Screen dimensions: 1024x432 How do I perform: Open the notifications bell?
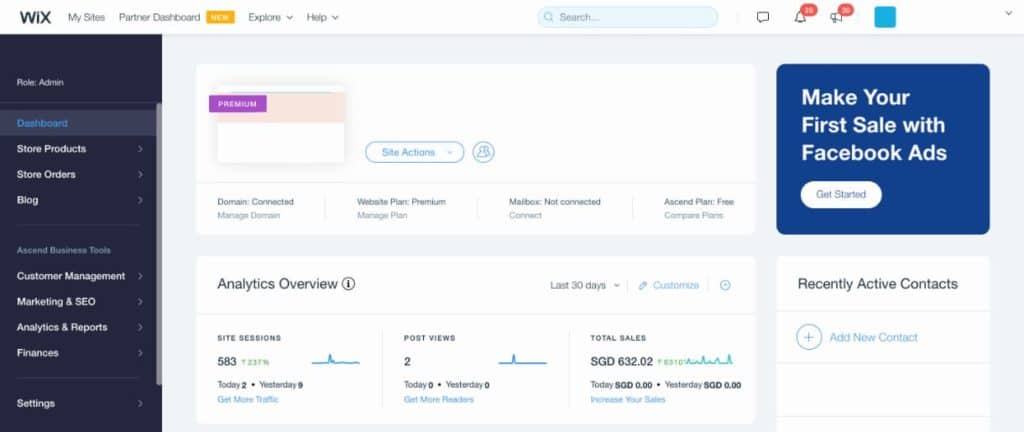click(x=800, y=18)
